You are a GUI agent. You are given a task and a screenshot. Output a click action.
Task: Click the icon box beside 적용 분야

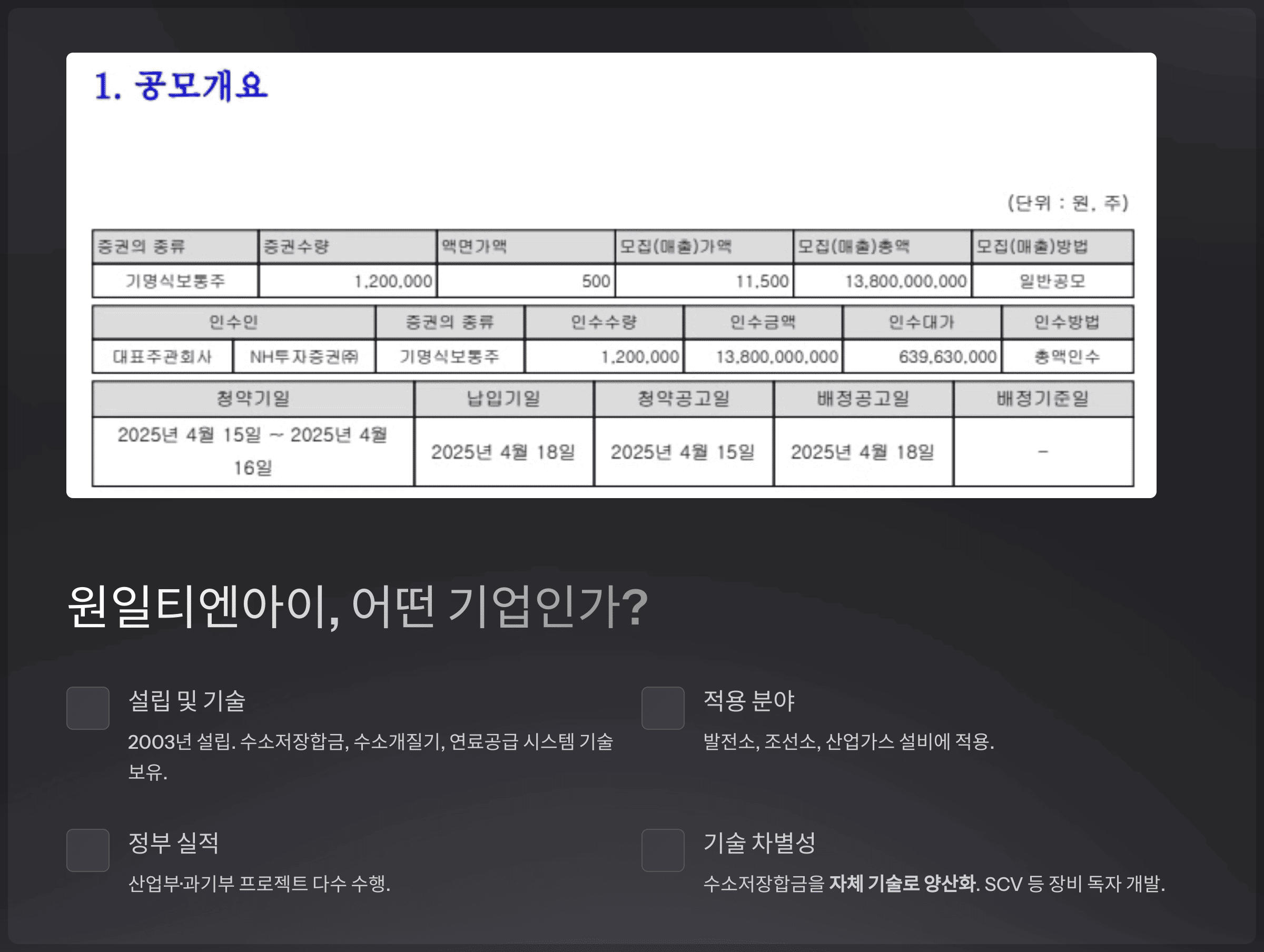tap(663, 708)
